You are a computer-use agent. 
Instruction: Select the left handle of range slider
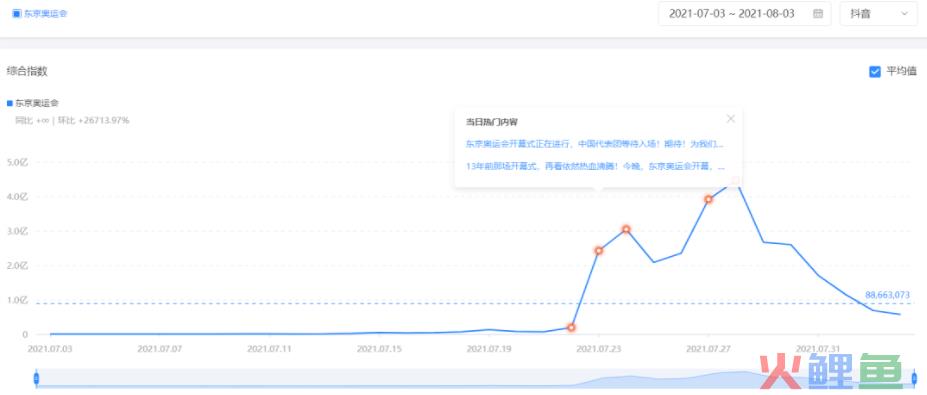(x=36, y=377)
